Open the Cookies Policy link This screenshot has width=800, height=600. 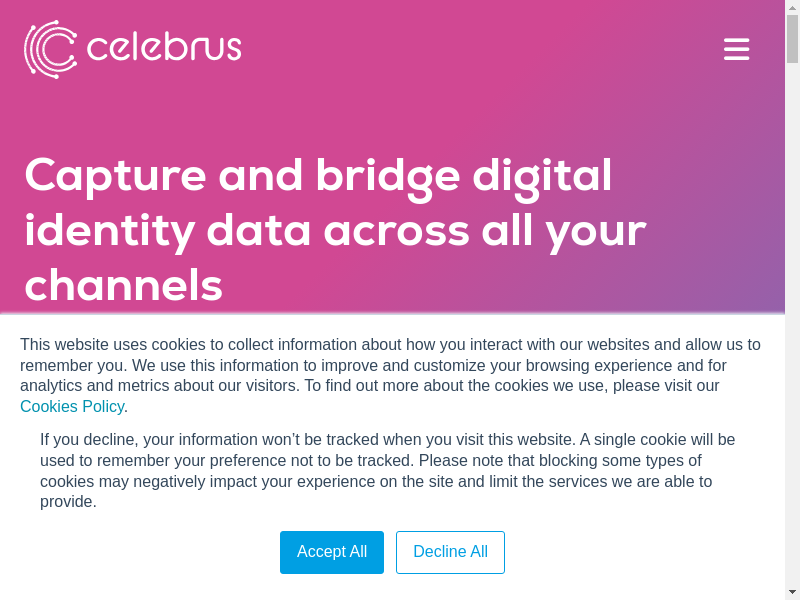pos(72,406)
